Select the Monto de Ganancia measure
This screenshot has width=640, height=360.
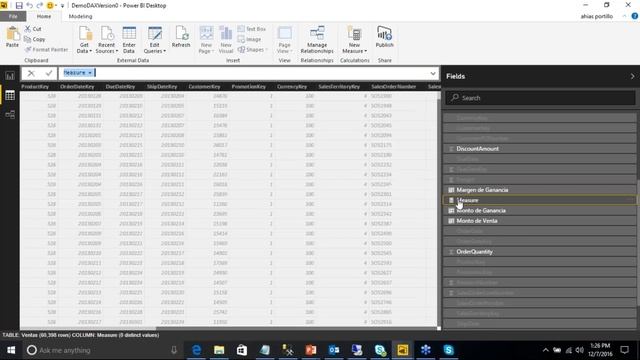(x=540, y=211)
